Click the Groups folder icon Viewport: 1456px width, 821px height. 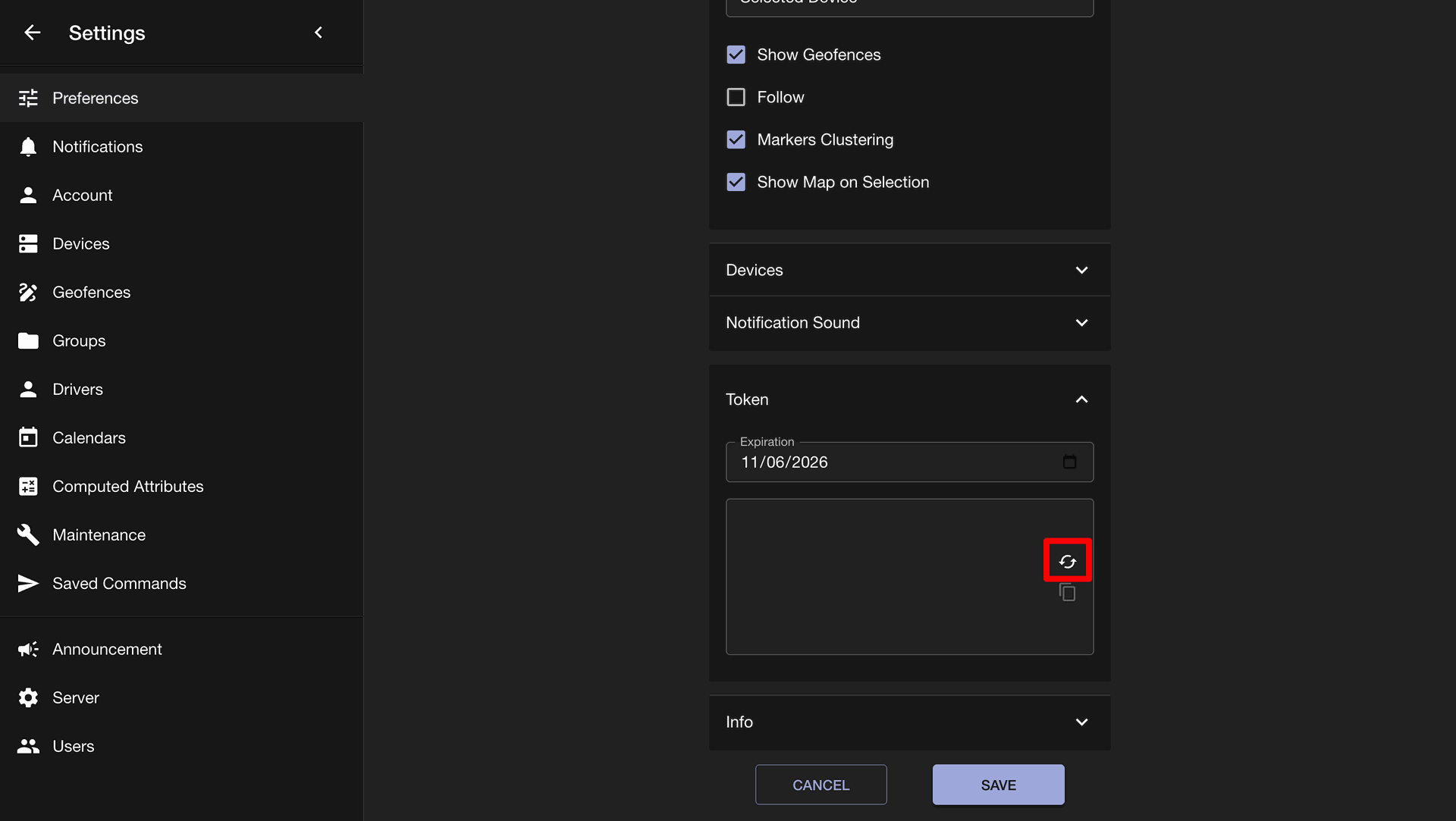coord(28,340)
